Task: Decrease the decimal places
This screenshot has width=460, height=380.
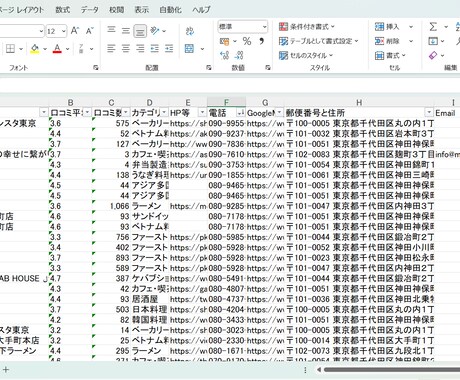Action: point(239,55)
